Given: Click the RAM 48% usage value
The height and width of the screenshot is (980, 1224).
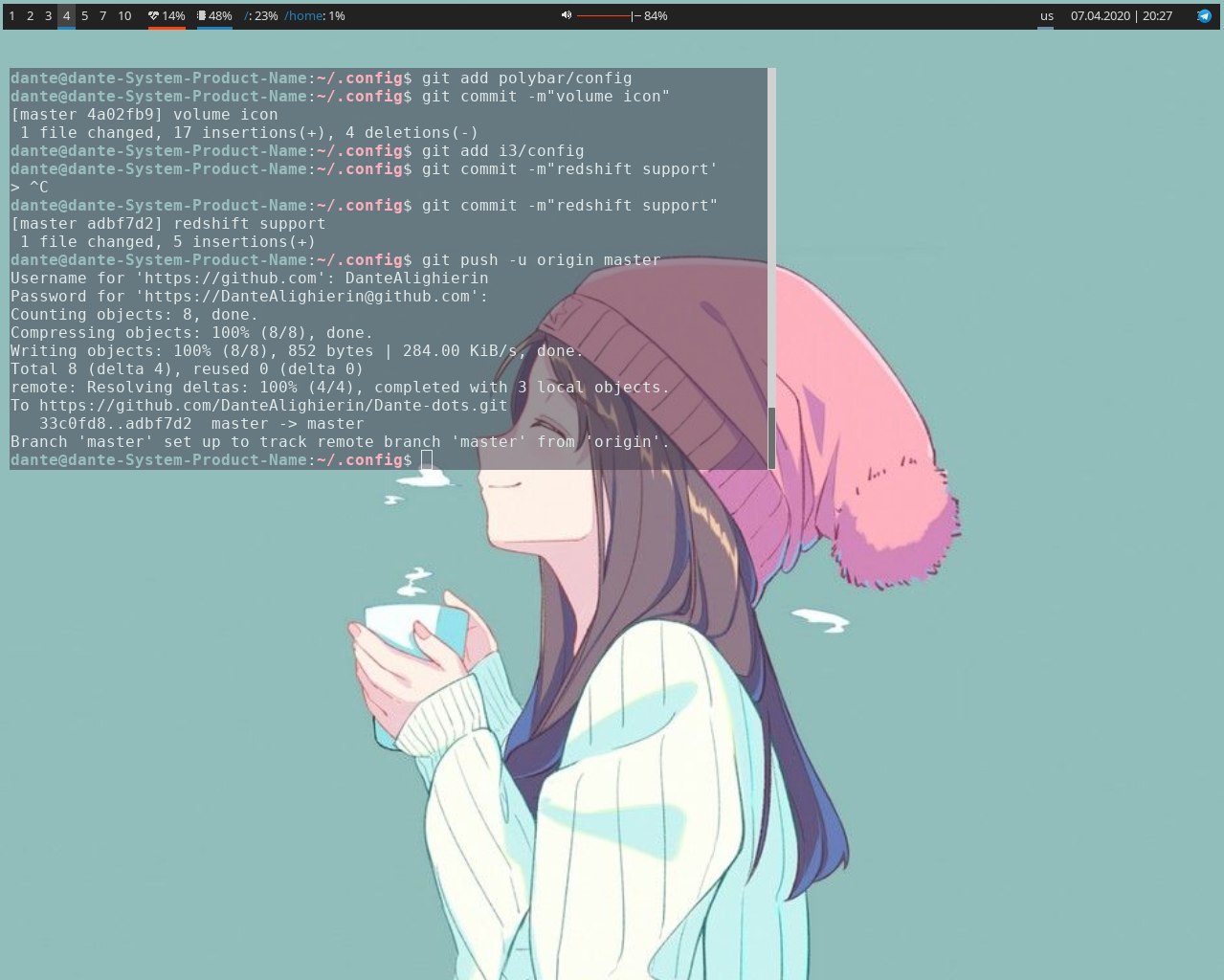Looking at the screenshot, I should 220,16.
